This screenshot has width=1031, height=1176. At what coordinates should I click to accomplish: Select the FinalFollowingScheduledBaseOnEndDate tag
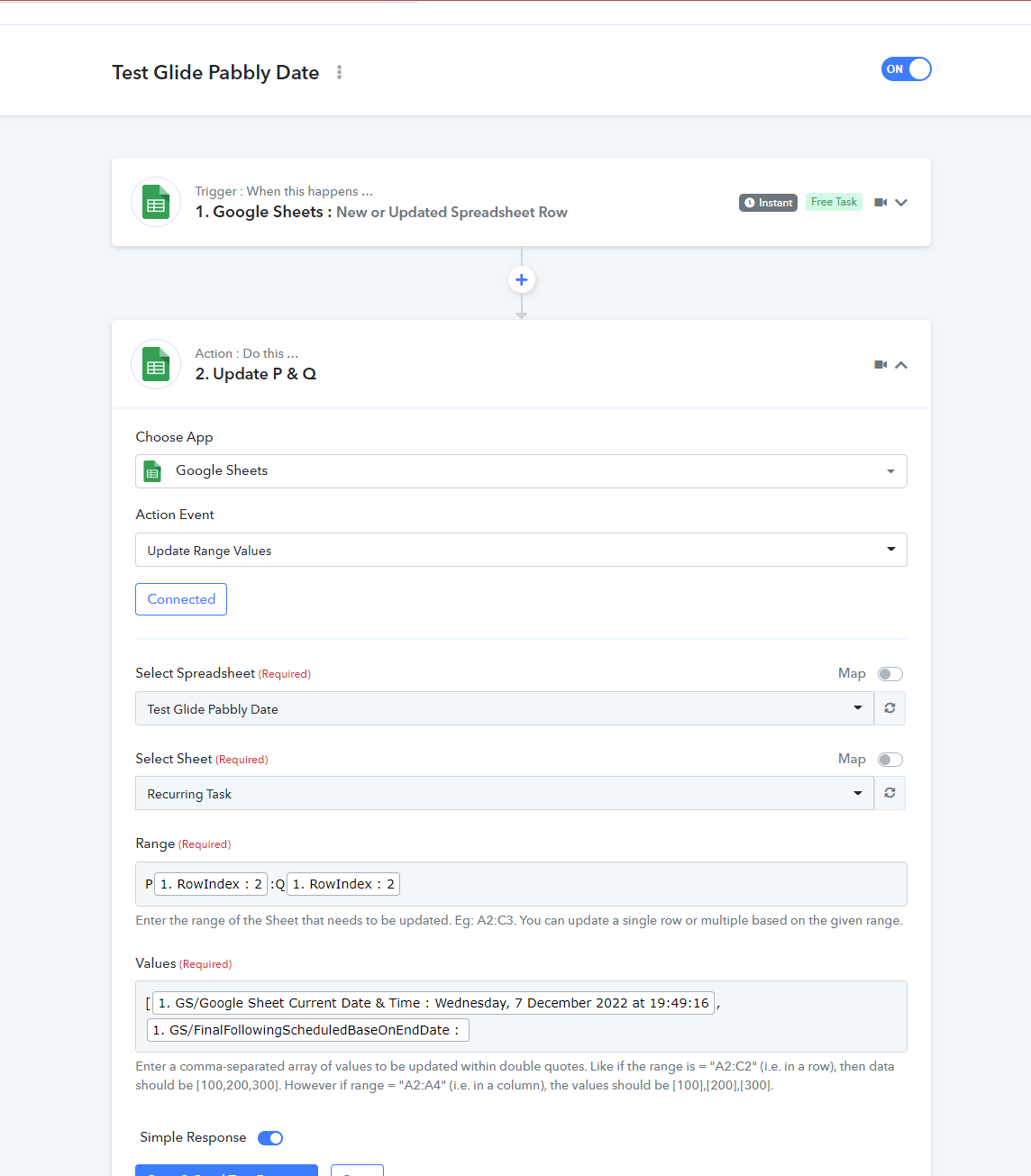(308, 1030)
